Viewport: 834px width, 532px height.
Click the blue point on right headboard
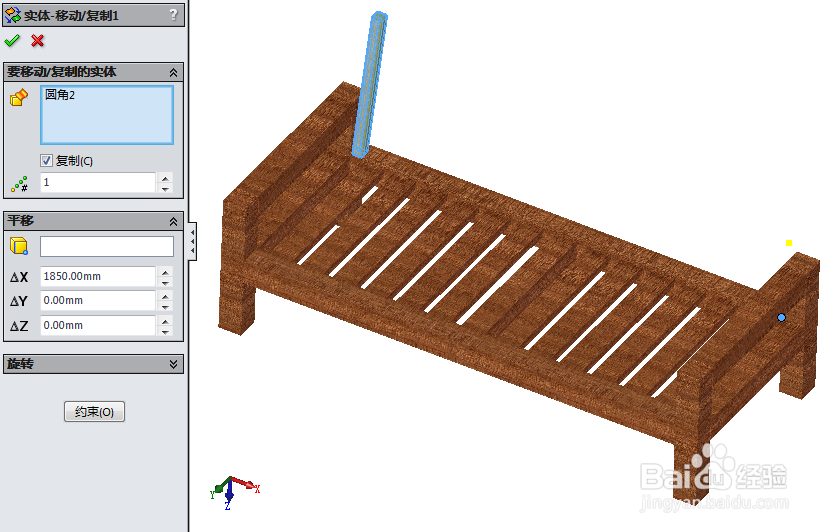click(x=781, y=318)
